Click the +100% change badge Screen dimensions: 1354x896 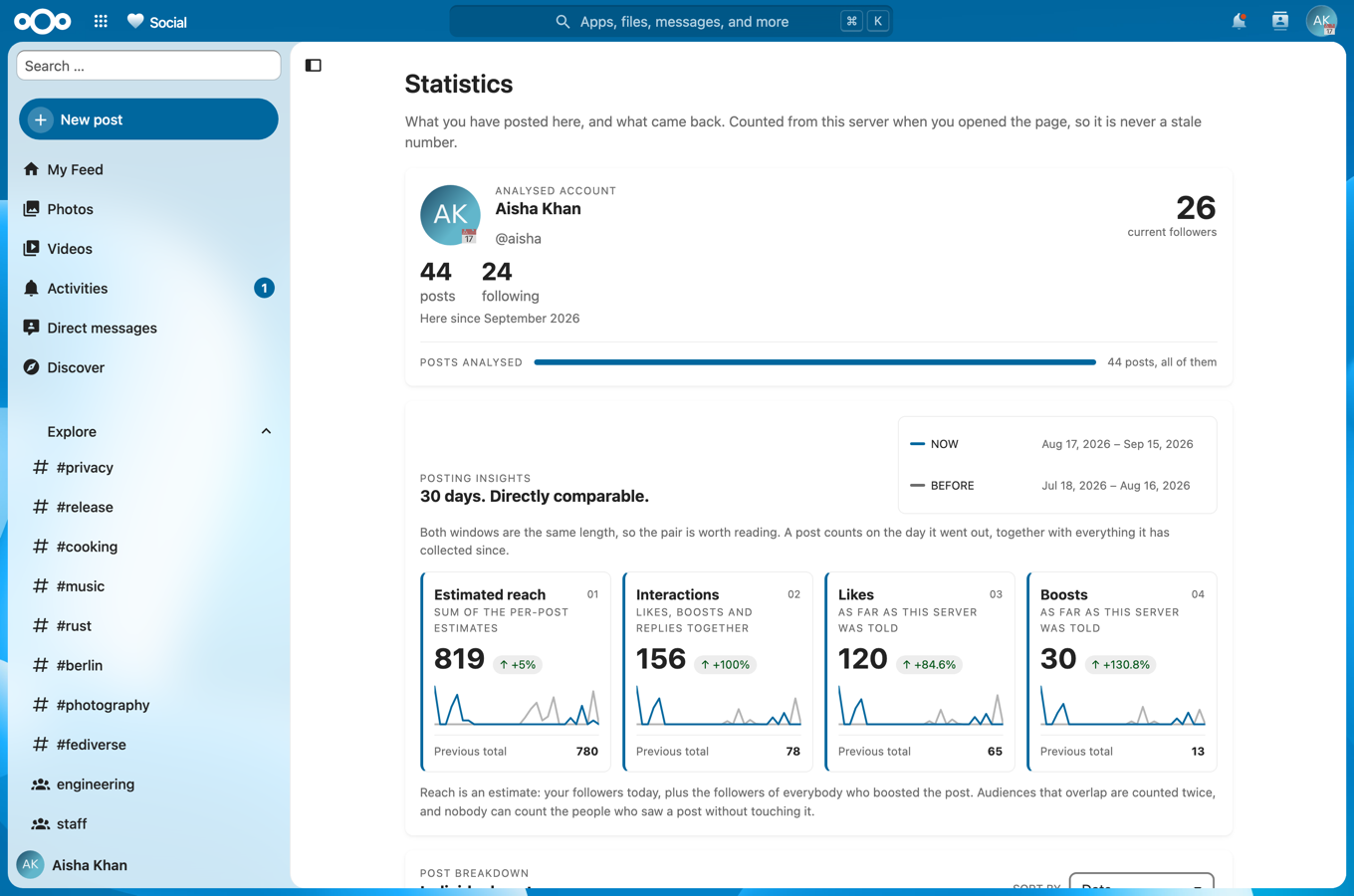725,664
